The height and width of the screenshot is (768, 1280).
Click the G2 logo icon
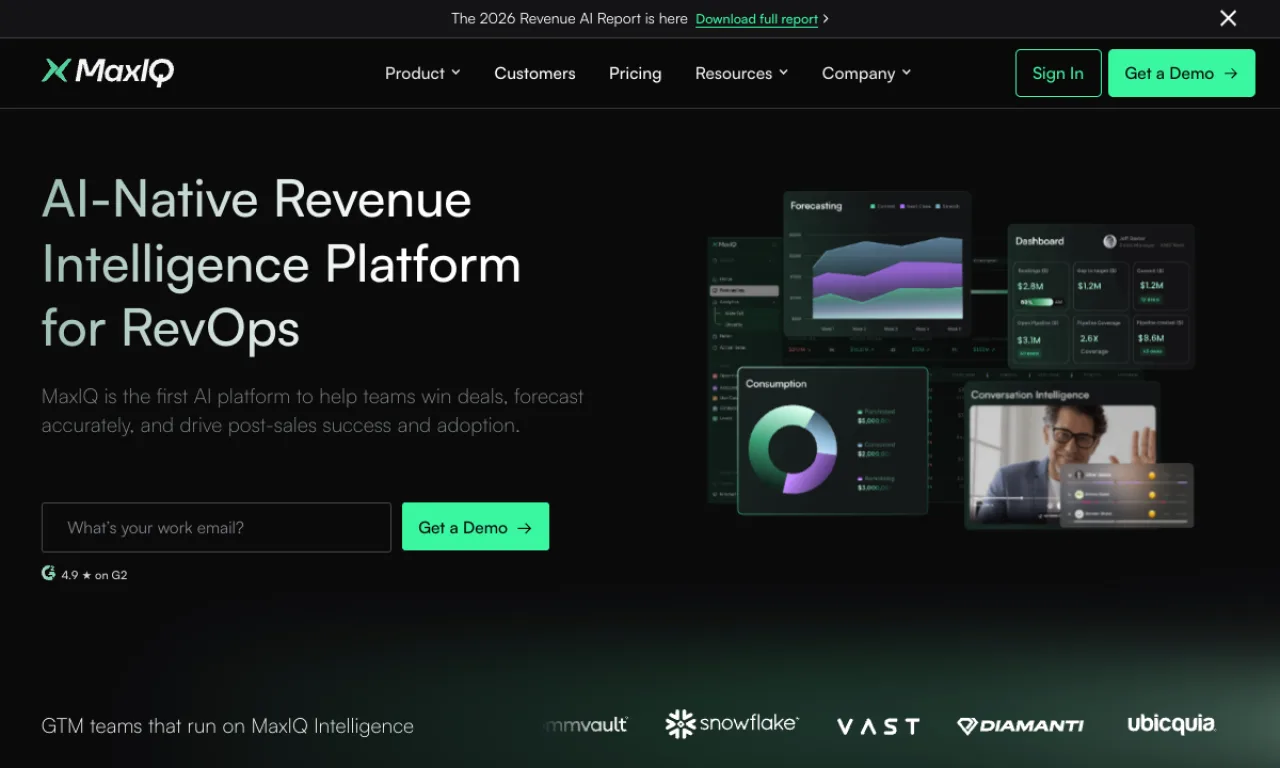tap(48, 573)
